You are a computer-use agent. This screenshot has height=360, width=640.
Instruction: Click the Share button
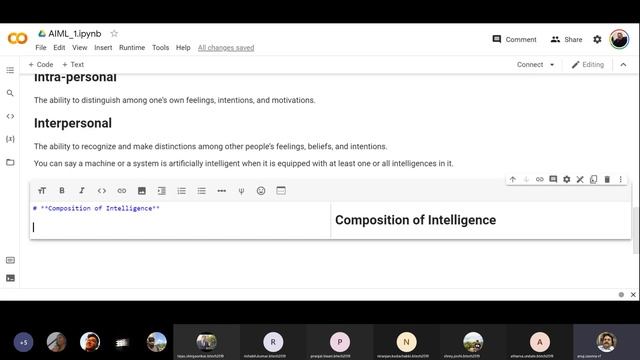point(567,39)
